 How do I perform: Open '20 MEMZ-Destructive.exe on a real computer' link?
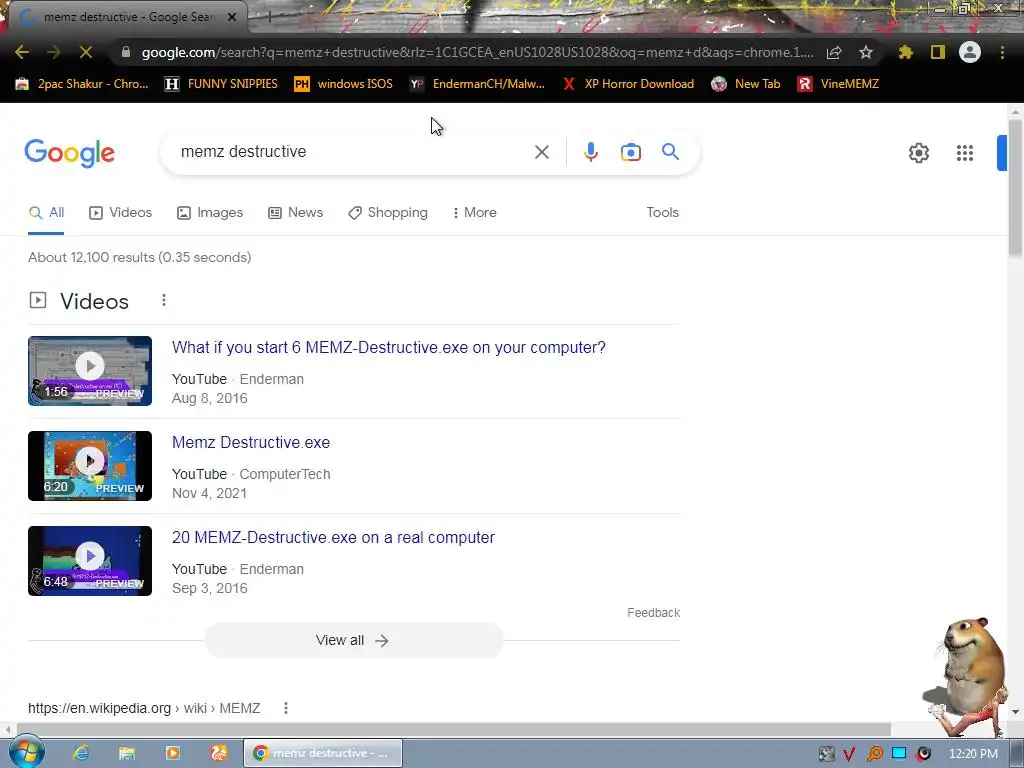pos(333,537)
